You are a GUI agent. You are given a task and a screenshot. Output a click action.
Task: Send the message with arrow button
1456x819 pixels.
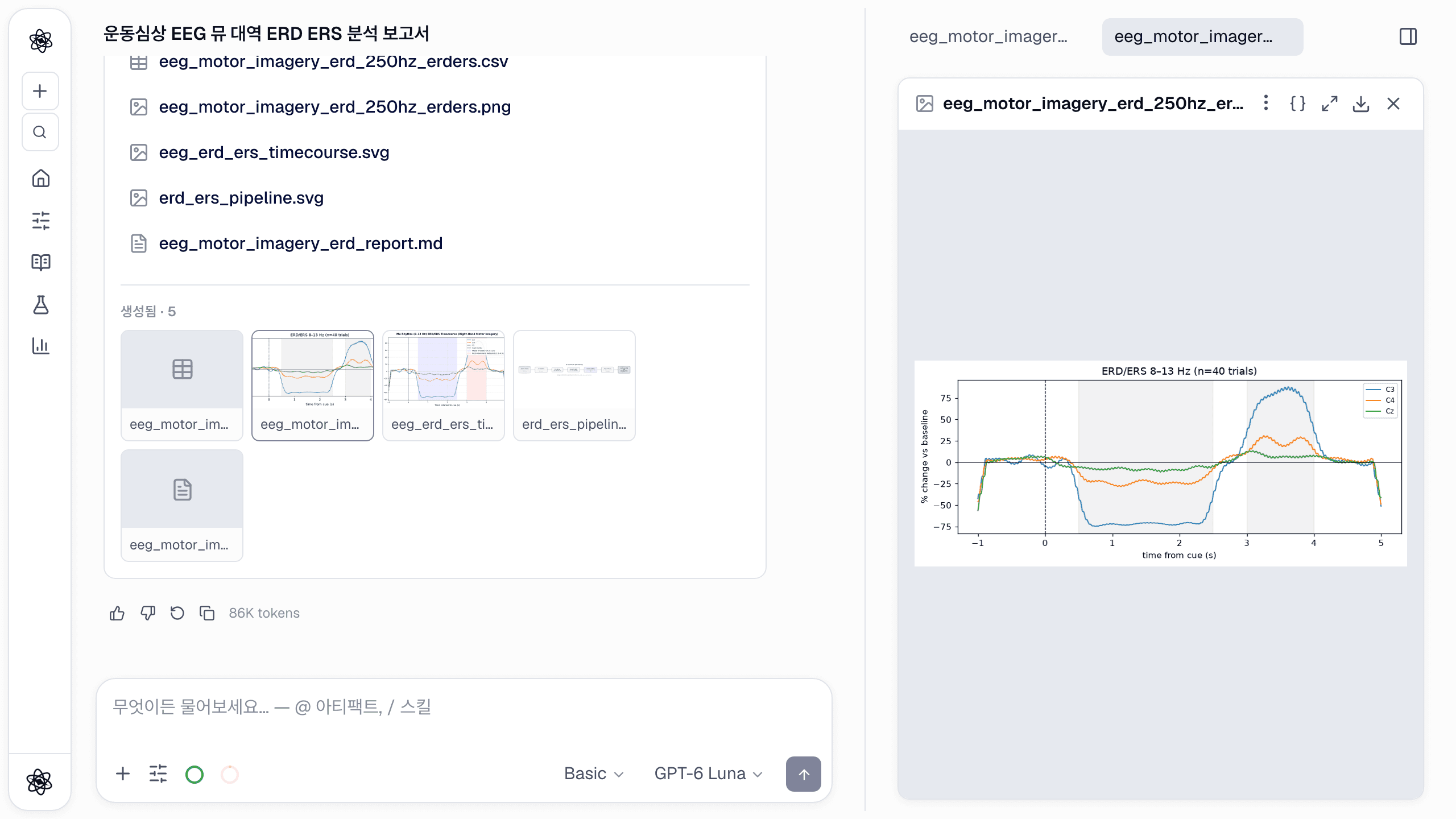point(803,773)
